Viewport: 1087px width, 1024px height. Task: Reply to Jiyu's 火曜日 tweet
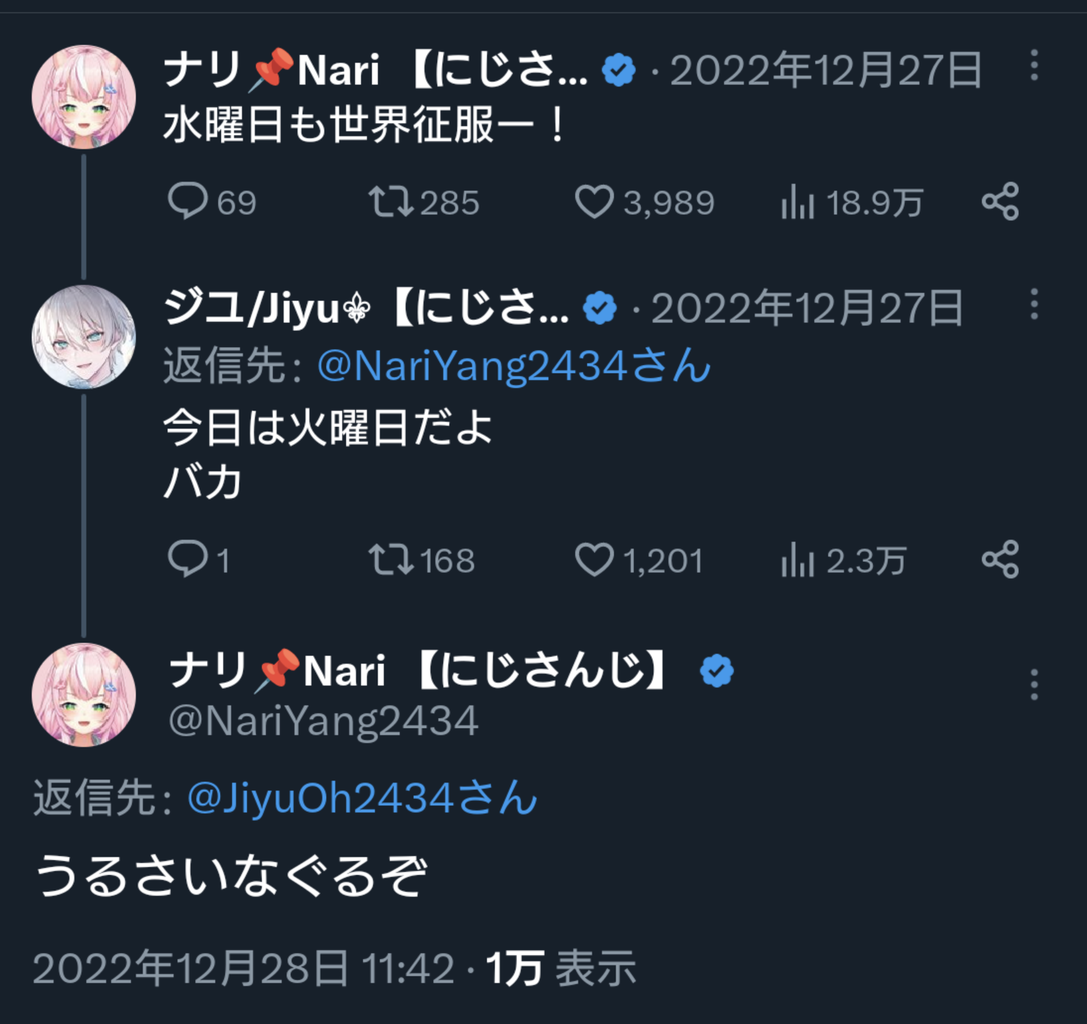198,559
